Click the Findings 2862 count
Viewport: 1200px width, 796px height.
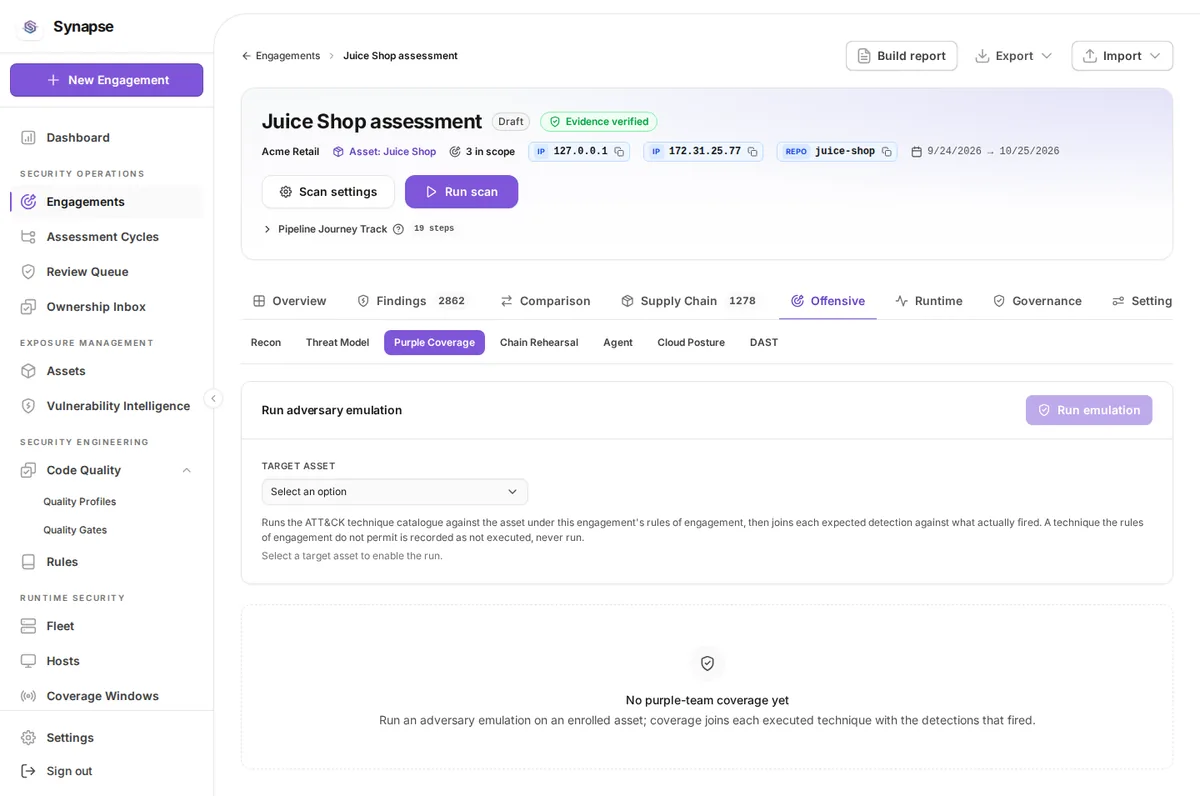[452, 301]
